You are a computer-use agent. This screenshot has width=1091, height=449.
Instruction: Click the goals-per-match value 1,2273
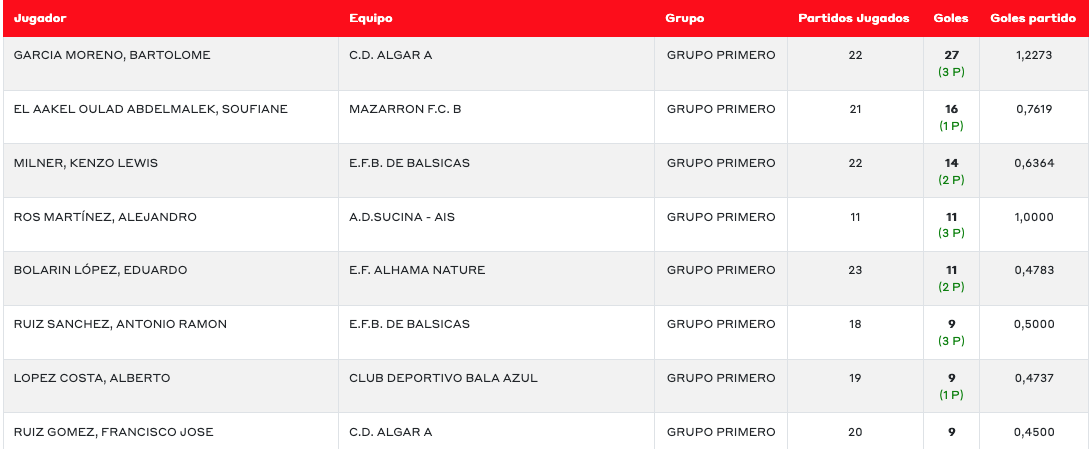pyautogui.click(x=1033, y=55)
